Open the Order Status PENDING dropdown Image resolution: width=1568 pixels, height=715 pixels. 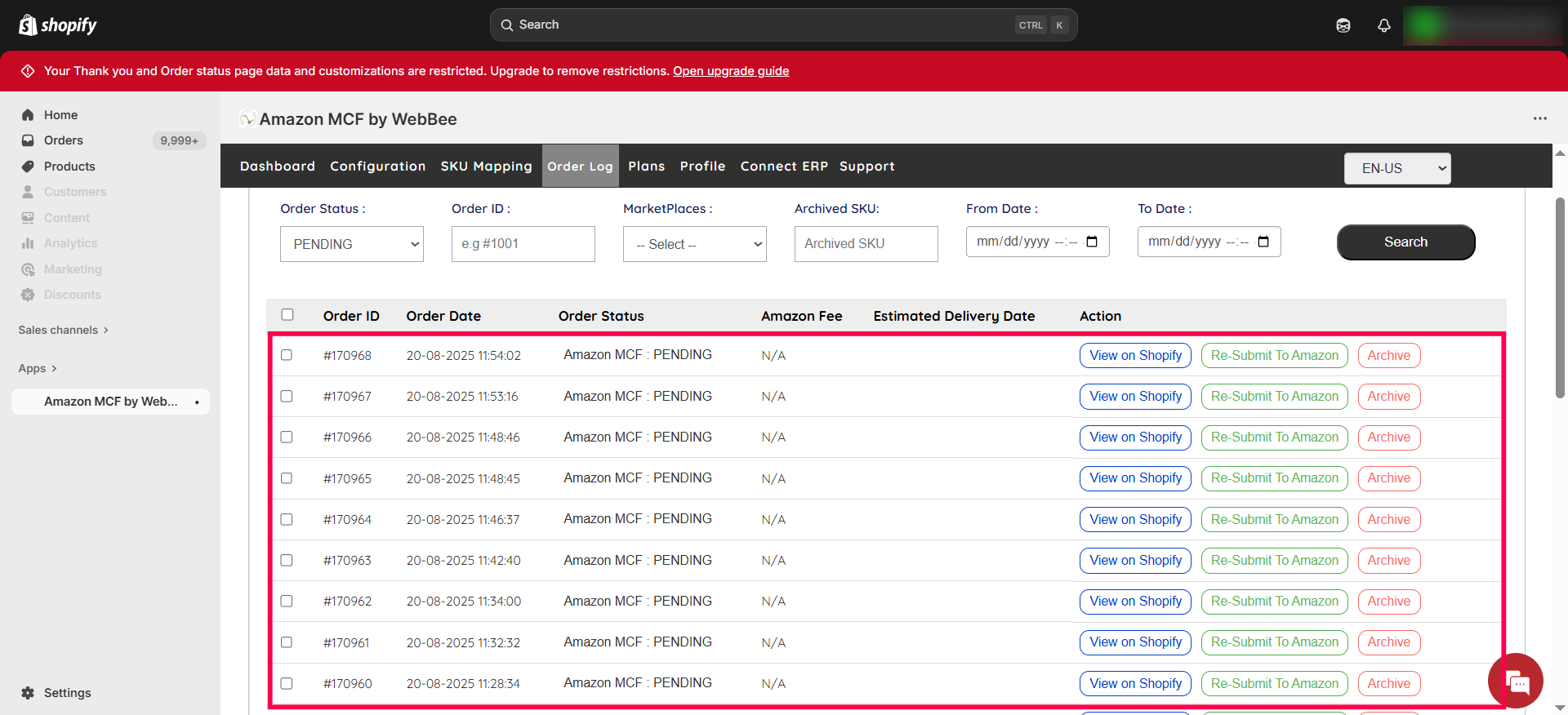tap(352, 244)
